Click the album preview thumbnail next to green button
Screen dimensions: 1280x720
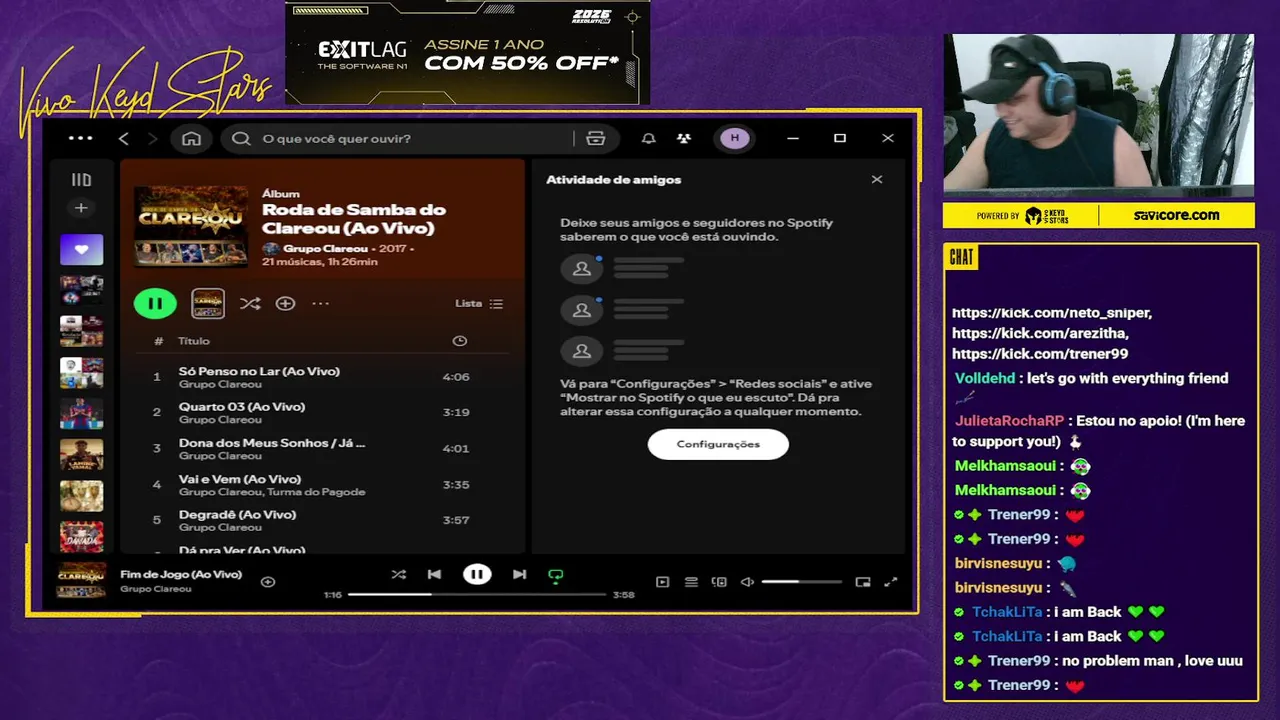[208, 303]
